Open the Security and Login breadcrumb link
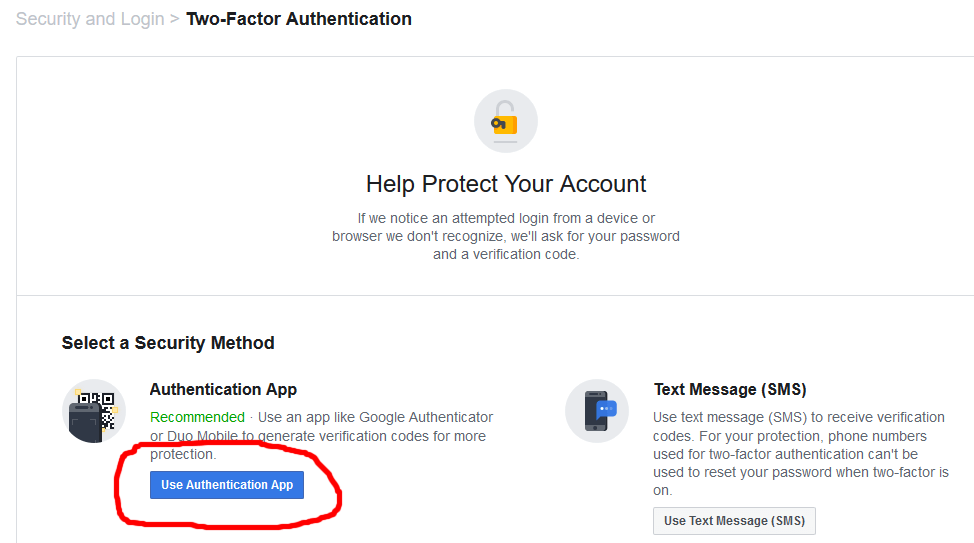974x543 pixels. [x=90, y=19]
